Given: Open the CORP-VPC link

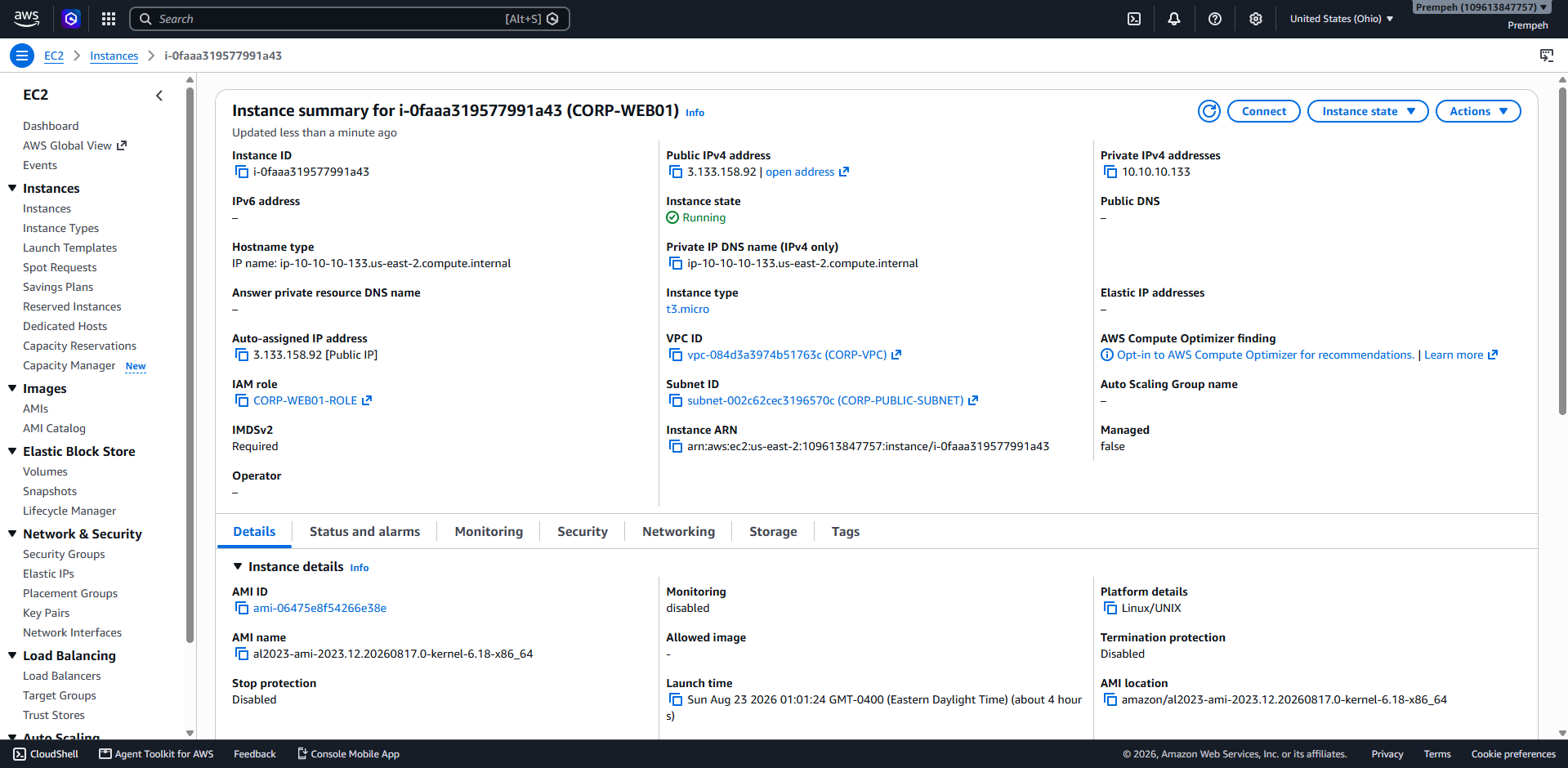Looking at the screenshot, I should pos(794,355).
